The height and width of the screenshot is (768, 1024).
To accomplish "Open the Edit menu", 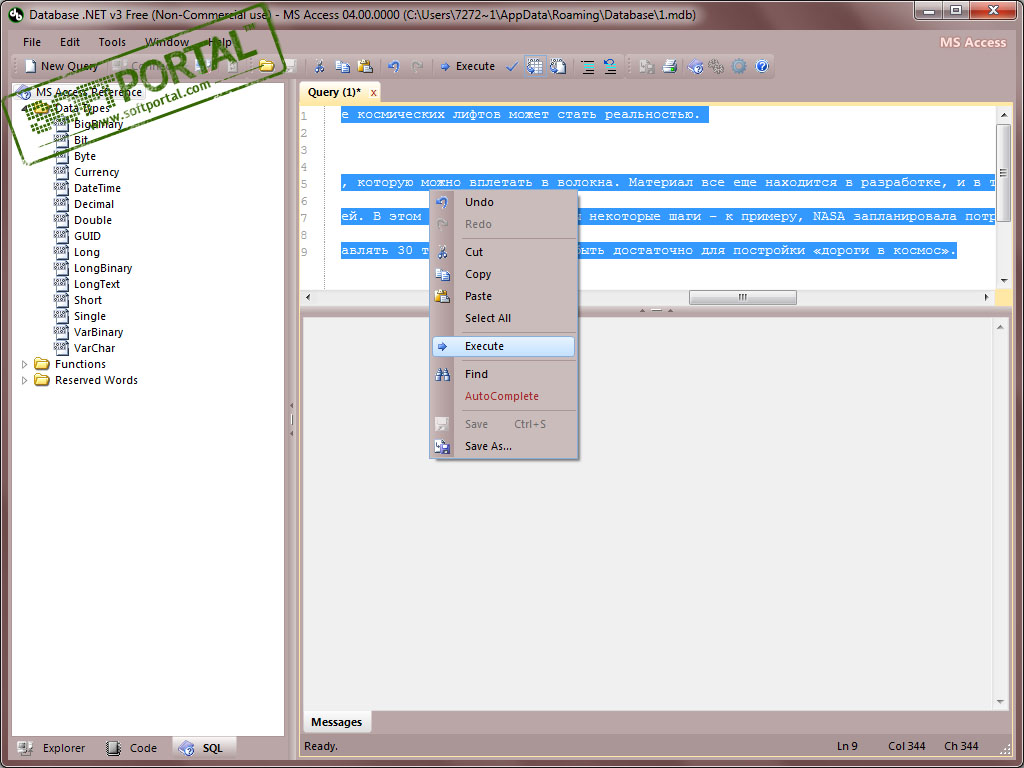I will (70, 42).
